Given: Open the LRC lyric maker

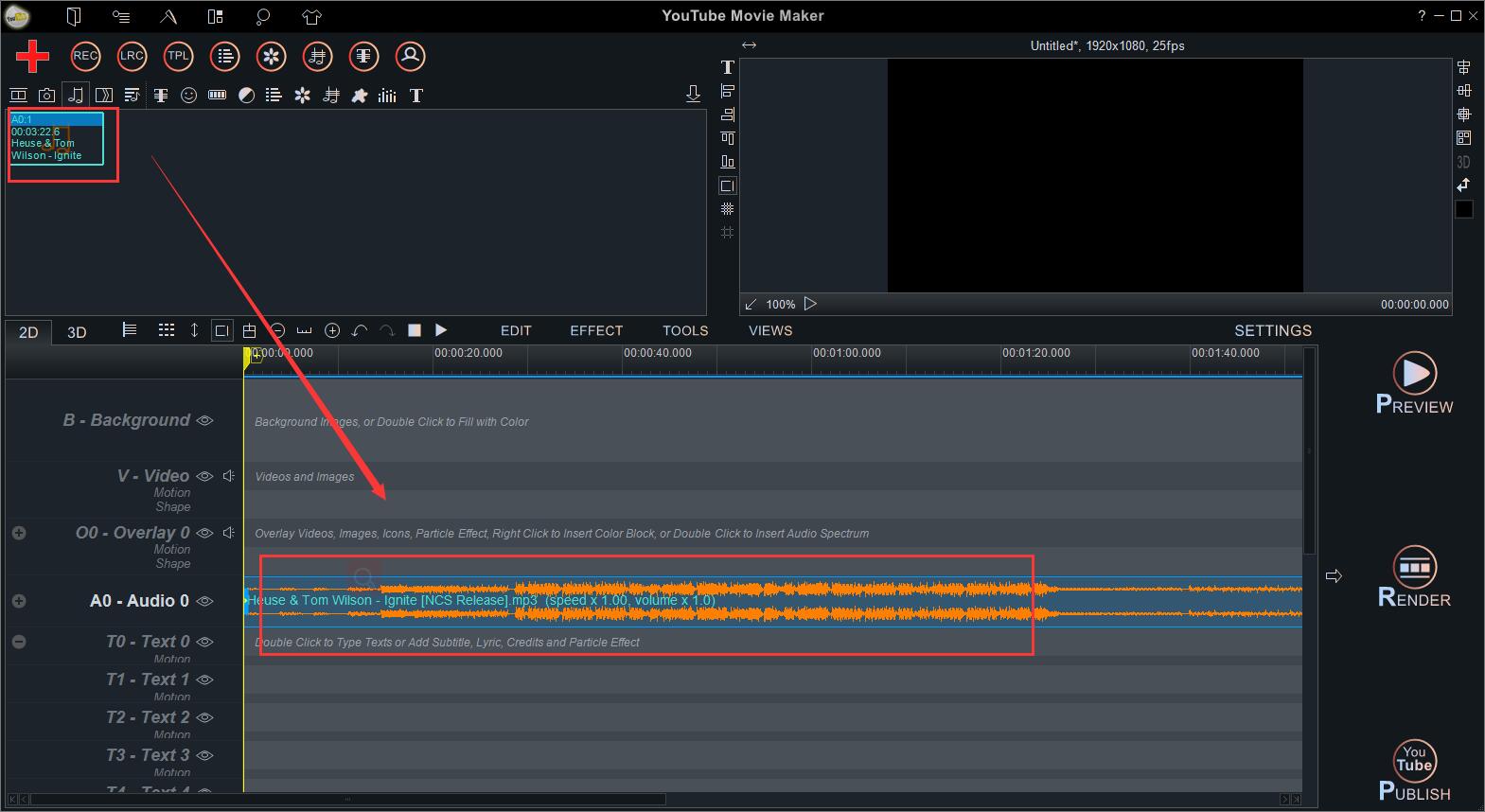Looking at the screenshot, I should pos(132,56).
